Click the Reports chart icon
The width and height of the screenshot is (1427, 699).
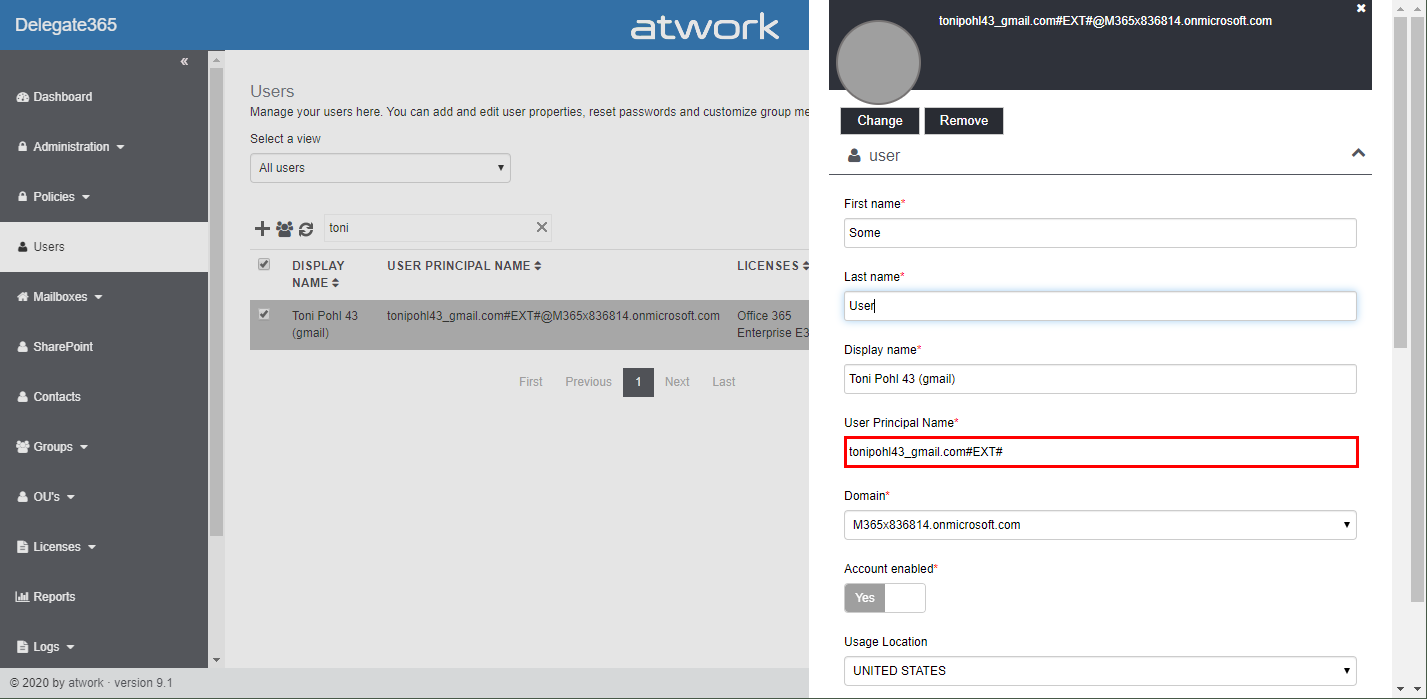click(23, 597)
